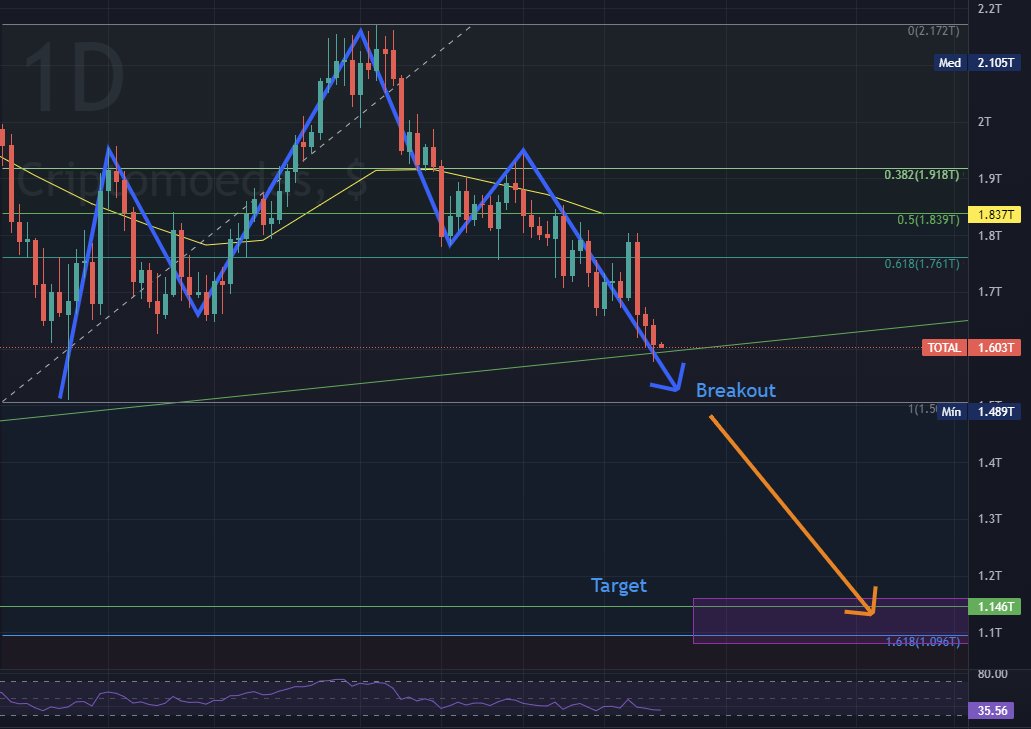Select the 0.618(1.761T) Fibonacci label
The height and width of the screenshot is (729, 1031).
(x=921, y=264)
